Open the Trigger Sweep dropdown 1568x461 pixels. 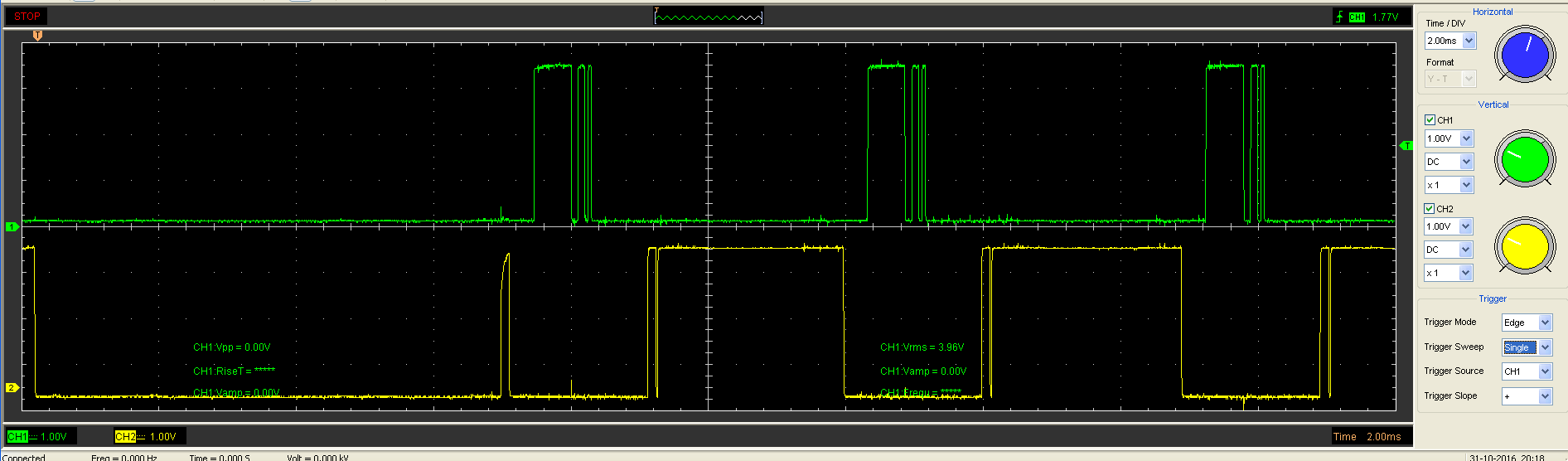1545,347
